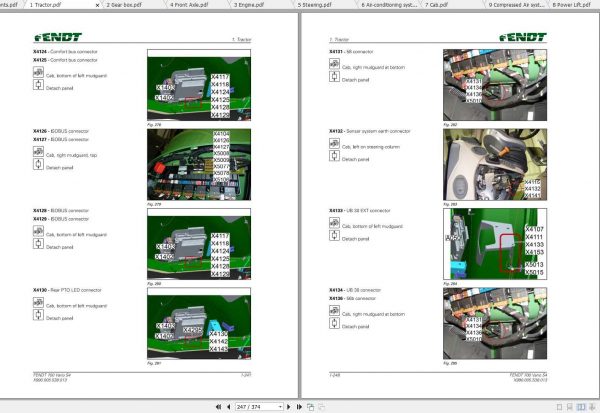Open the page number dropdown arrow
This screenshot has width=600, height=413.
280,406
